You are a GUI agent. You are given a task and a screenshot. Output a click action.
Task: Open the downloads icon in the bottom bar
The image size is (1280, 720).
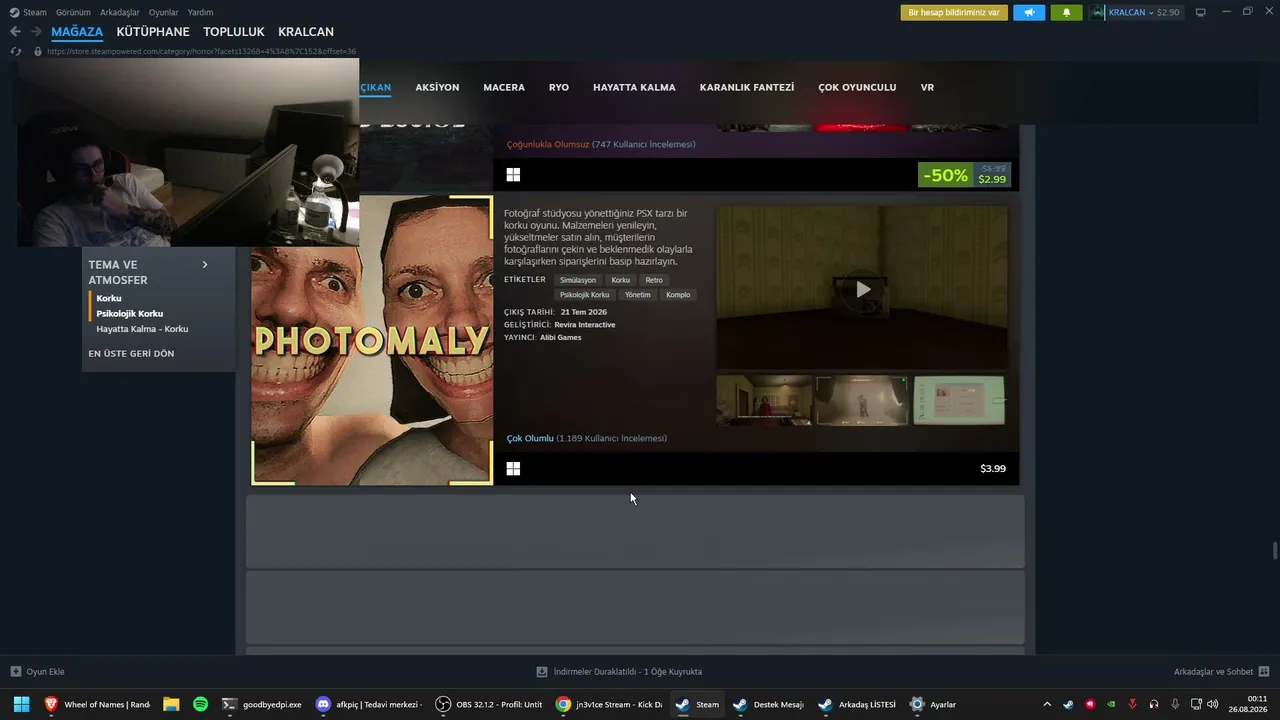542,672
